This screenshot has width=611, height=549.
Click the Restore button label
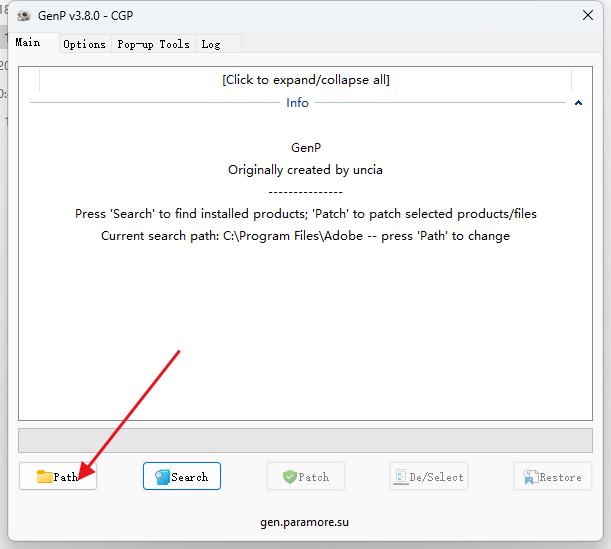point(560,477)
